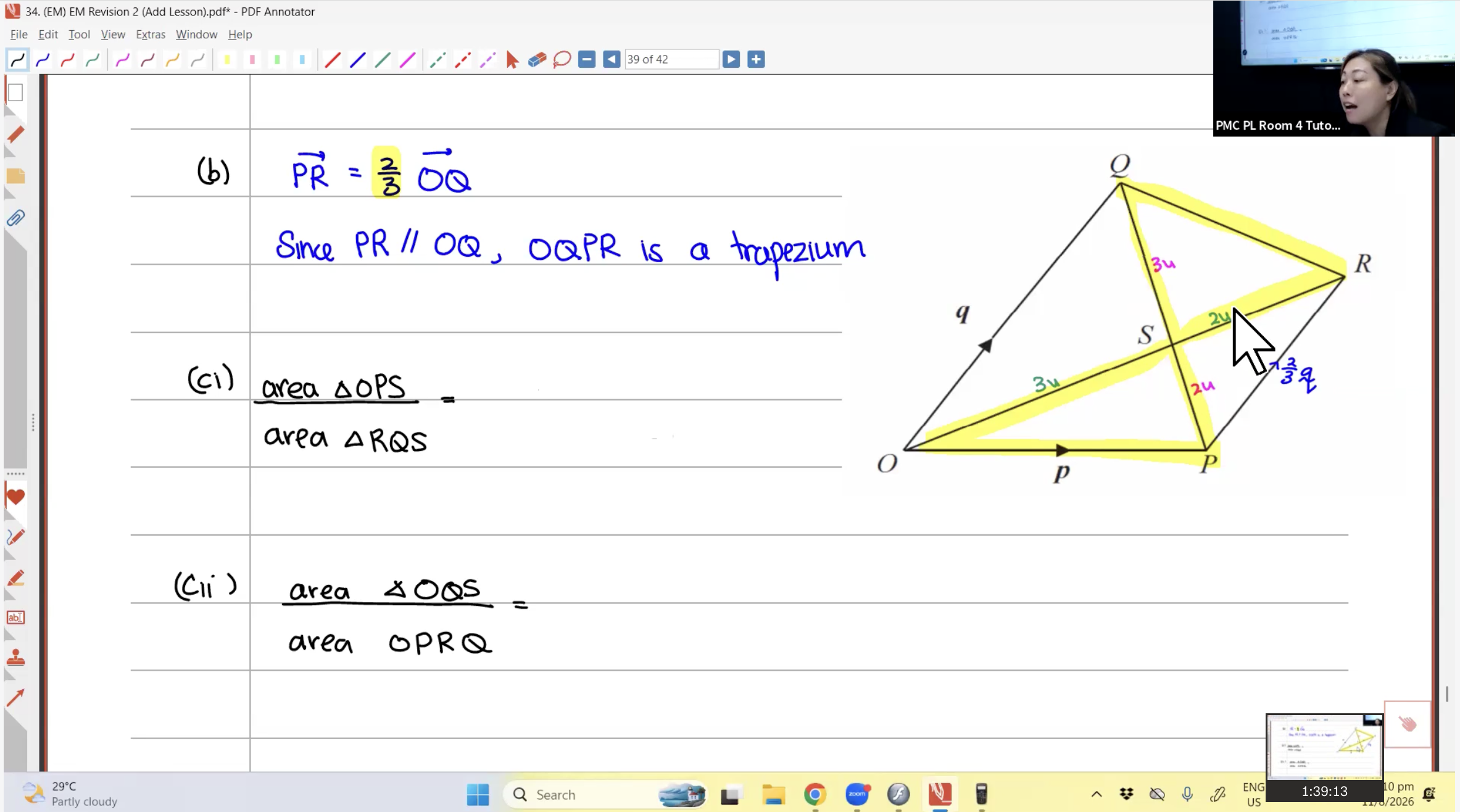Zoom out with the minus button
The width and height of the screenshot is (1460, 812).
[587, 59]
